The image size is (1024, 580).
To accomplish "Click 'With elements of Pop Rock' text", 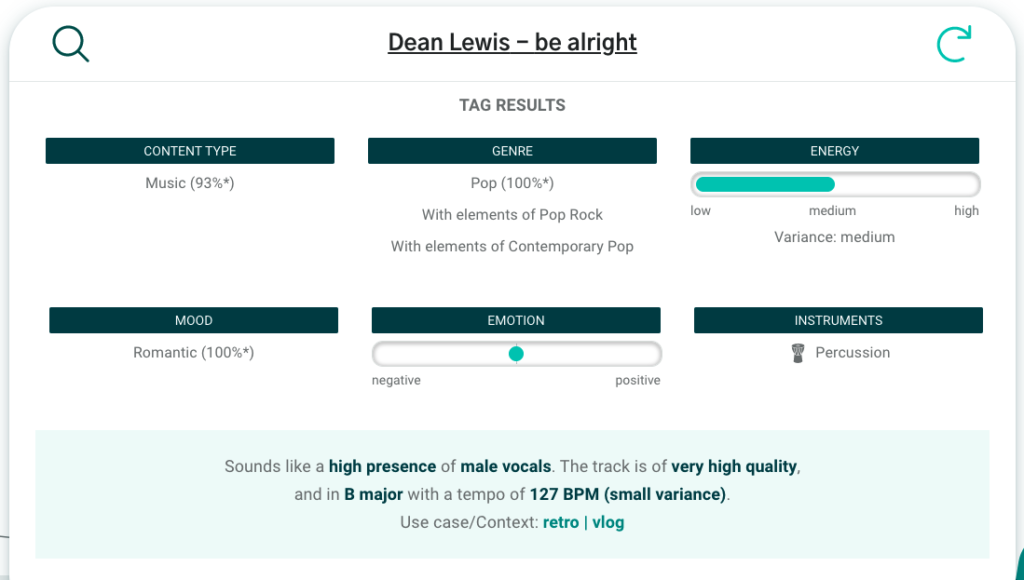I will (x=512, y=215).
